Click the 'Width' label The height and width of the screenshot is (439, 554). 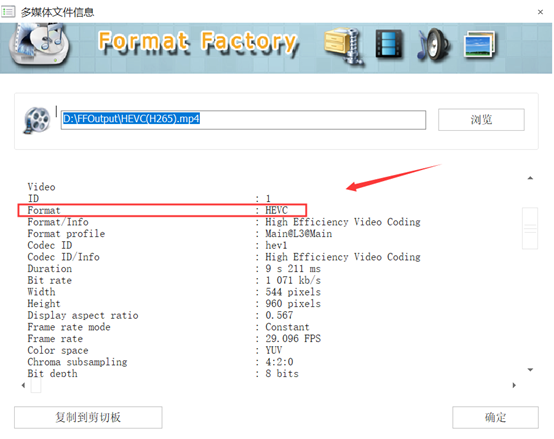41,292
